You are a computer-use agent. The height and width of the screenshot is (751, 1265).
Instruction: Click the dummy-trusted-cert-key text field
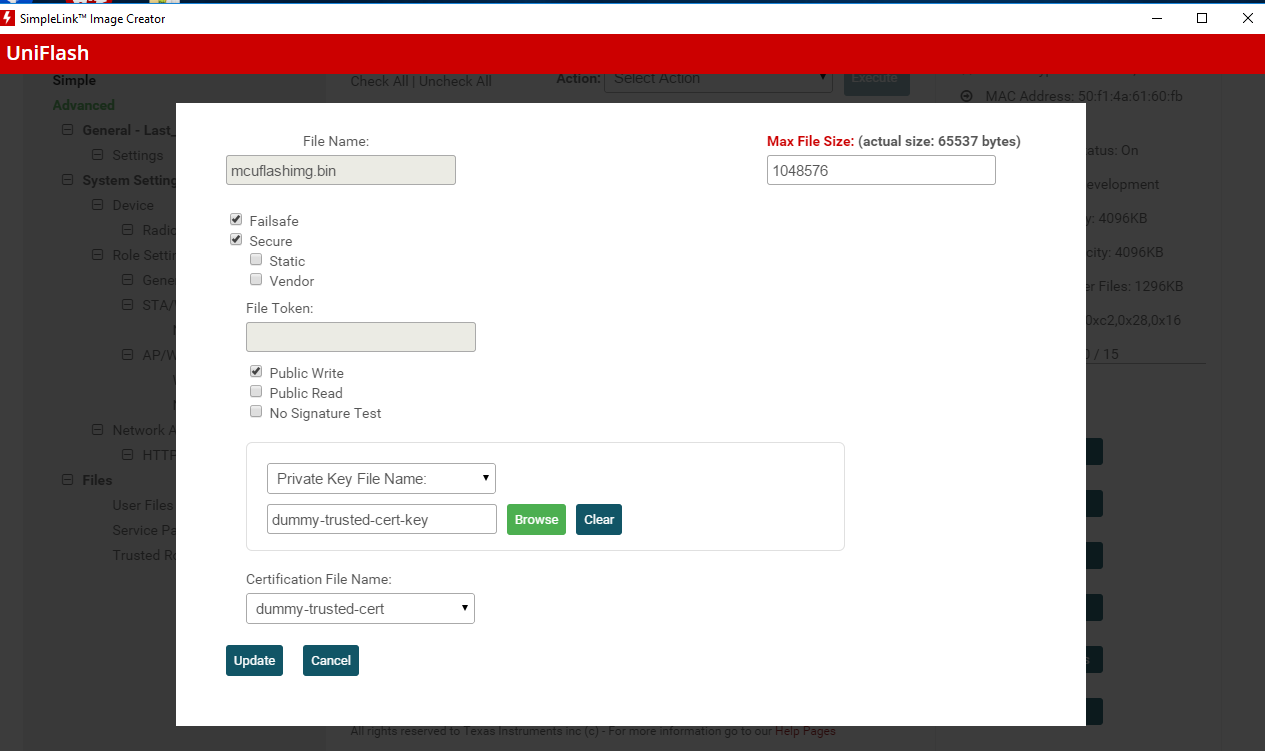[x=382, y=520]
